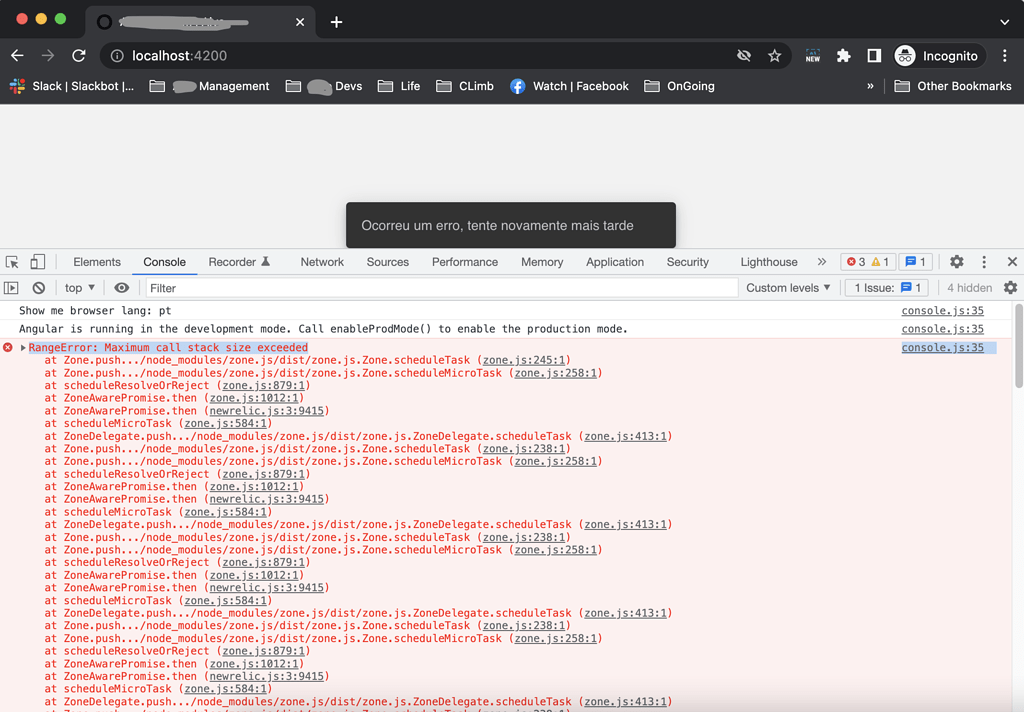Viewport: 1024px width, 712px height.
Task: Click the console Filter input field
Action: tap(300, 287)
